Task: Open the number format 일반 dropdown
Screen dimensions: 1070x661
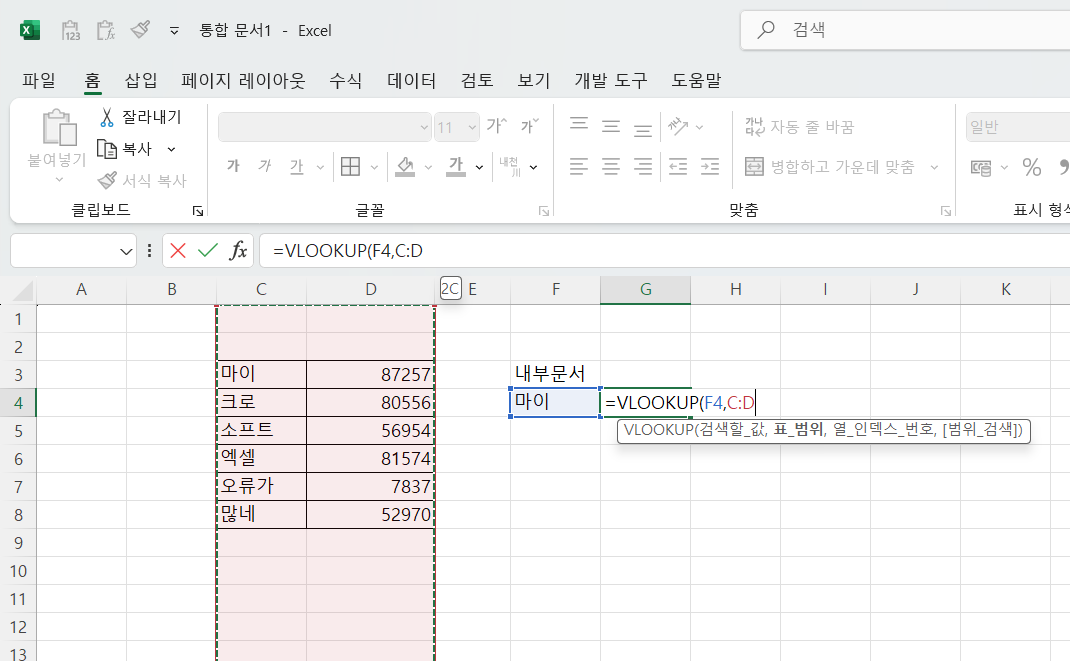Action: (1018, 127)
